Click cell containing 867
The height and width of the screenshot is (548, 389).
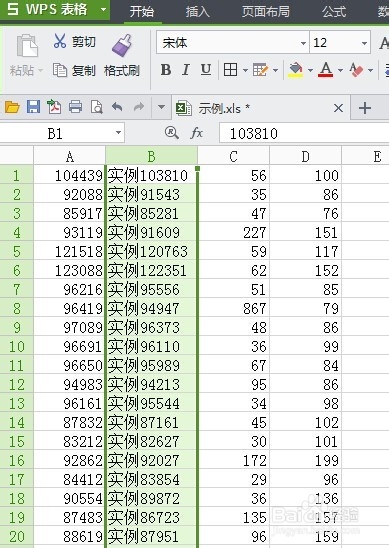pyautogui.click(x=233, y=308)
